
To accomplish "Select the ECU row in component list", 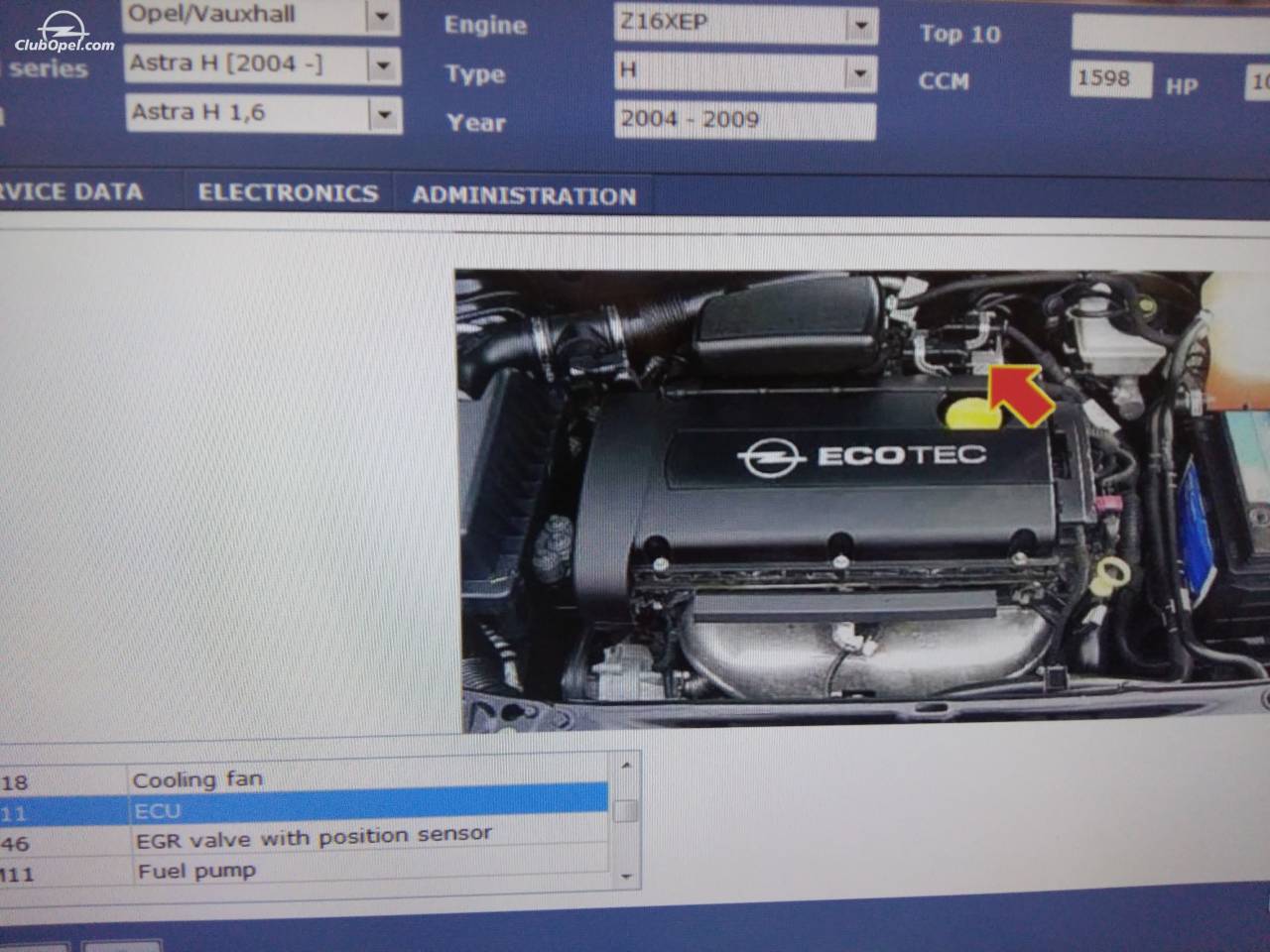I will (304, 811).
